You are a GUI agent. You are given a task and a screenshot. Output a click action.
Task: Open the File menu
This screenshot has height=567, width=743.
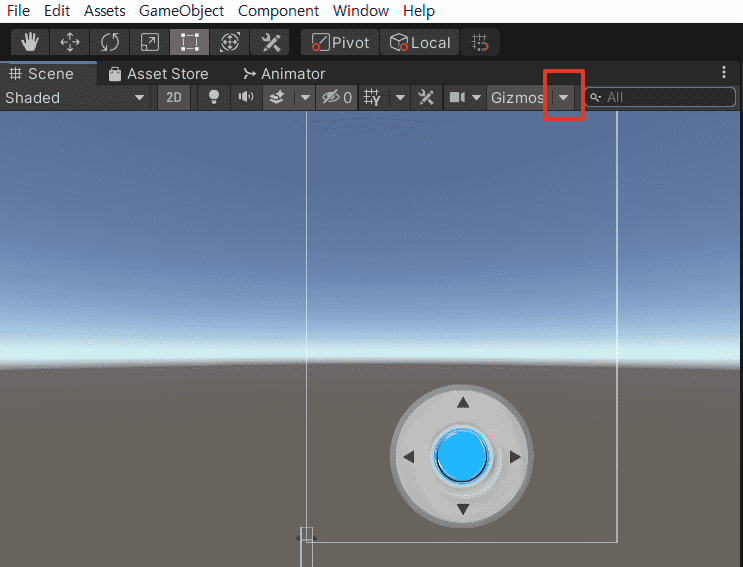click(18, 11)
